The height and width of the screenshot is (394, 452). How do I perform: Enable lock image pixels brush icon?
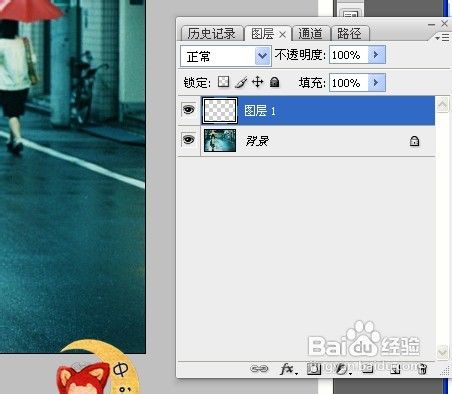click(241, 82)
